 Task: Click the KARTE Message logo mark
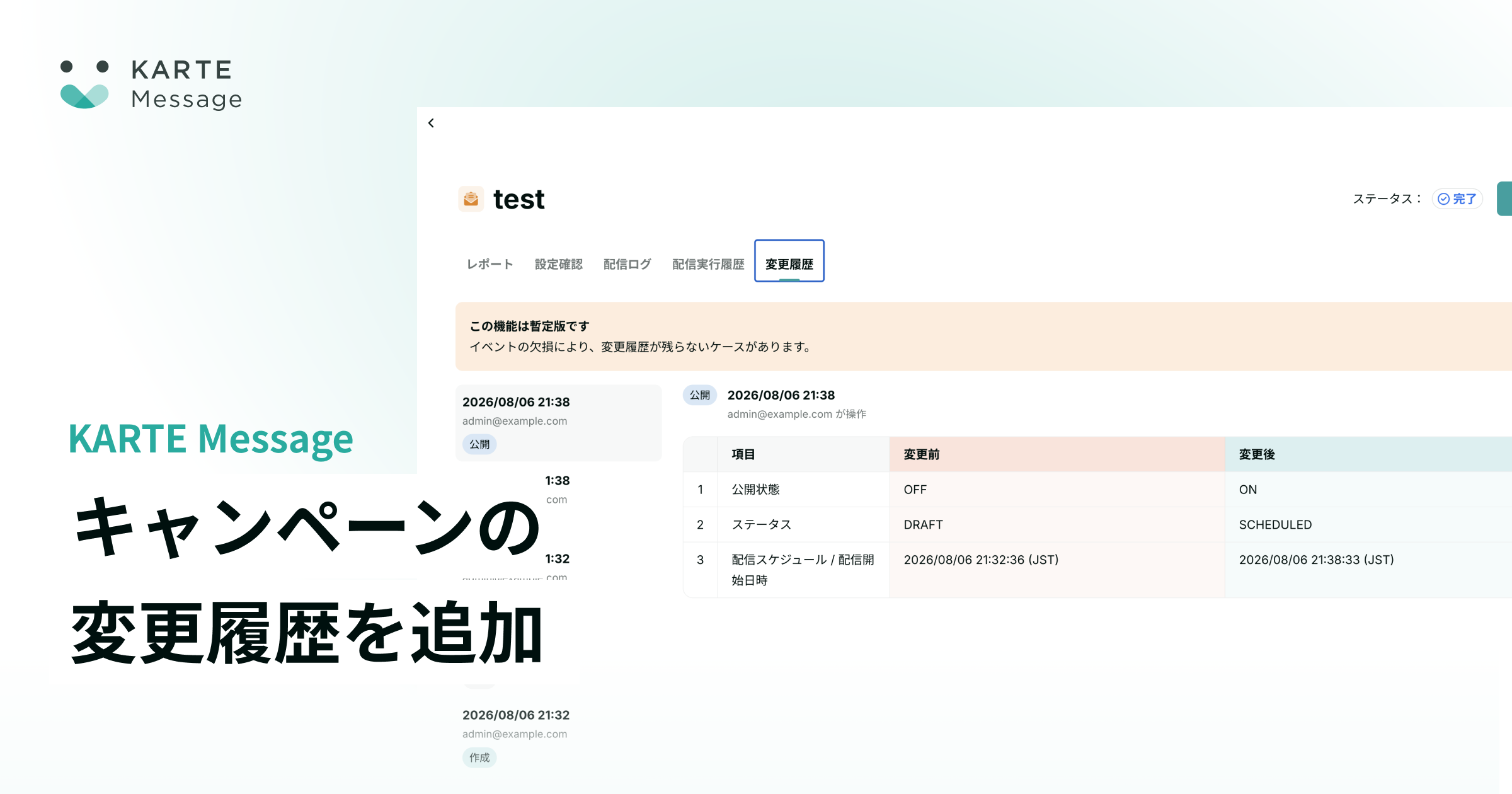tap(84, 84)
